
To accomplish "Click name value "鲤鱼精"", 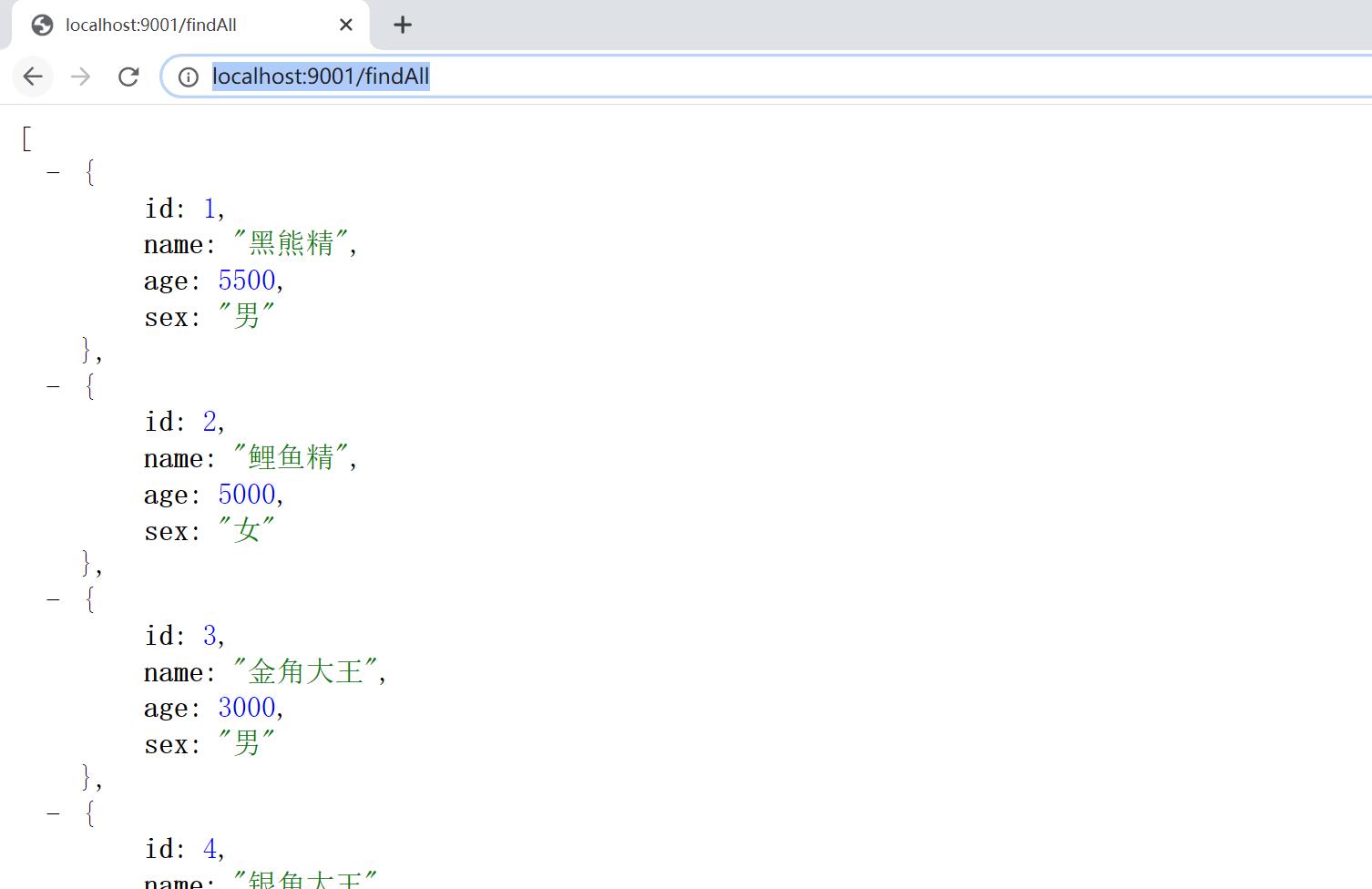I will click(291, 456).
